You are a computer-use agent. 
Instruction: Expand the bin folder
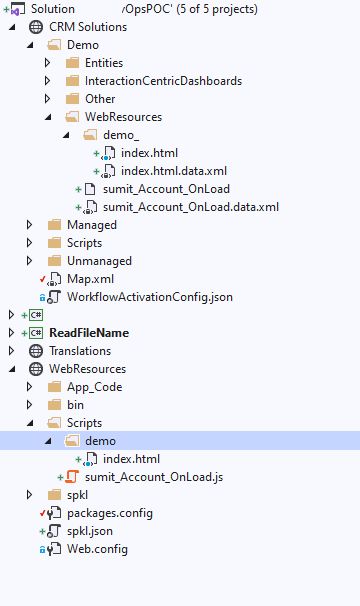(x=29, y=405)
